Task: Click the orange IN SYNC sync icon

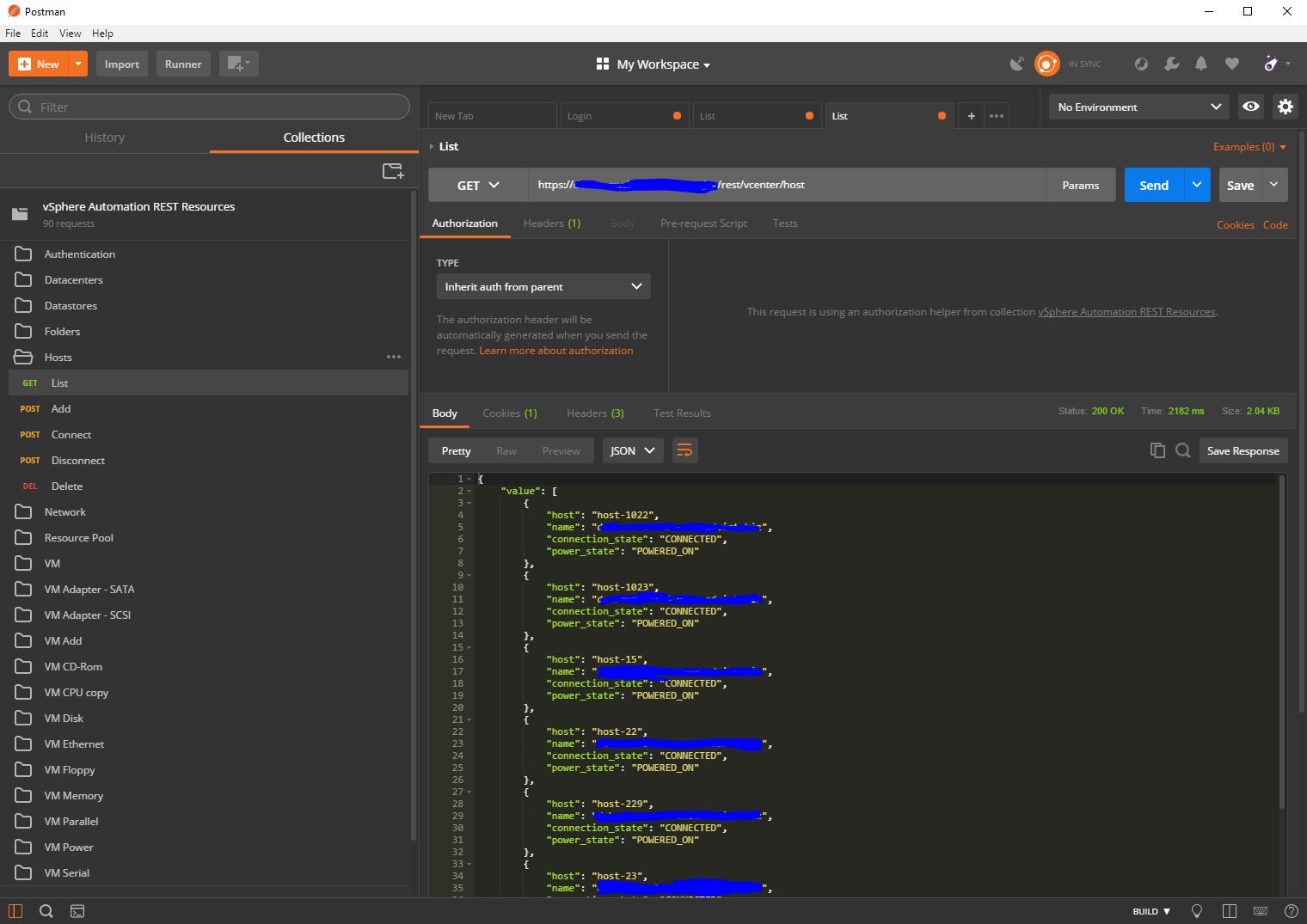Action: [1047, 64]
